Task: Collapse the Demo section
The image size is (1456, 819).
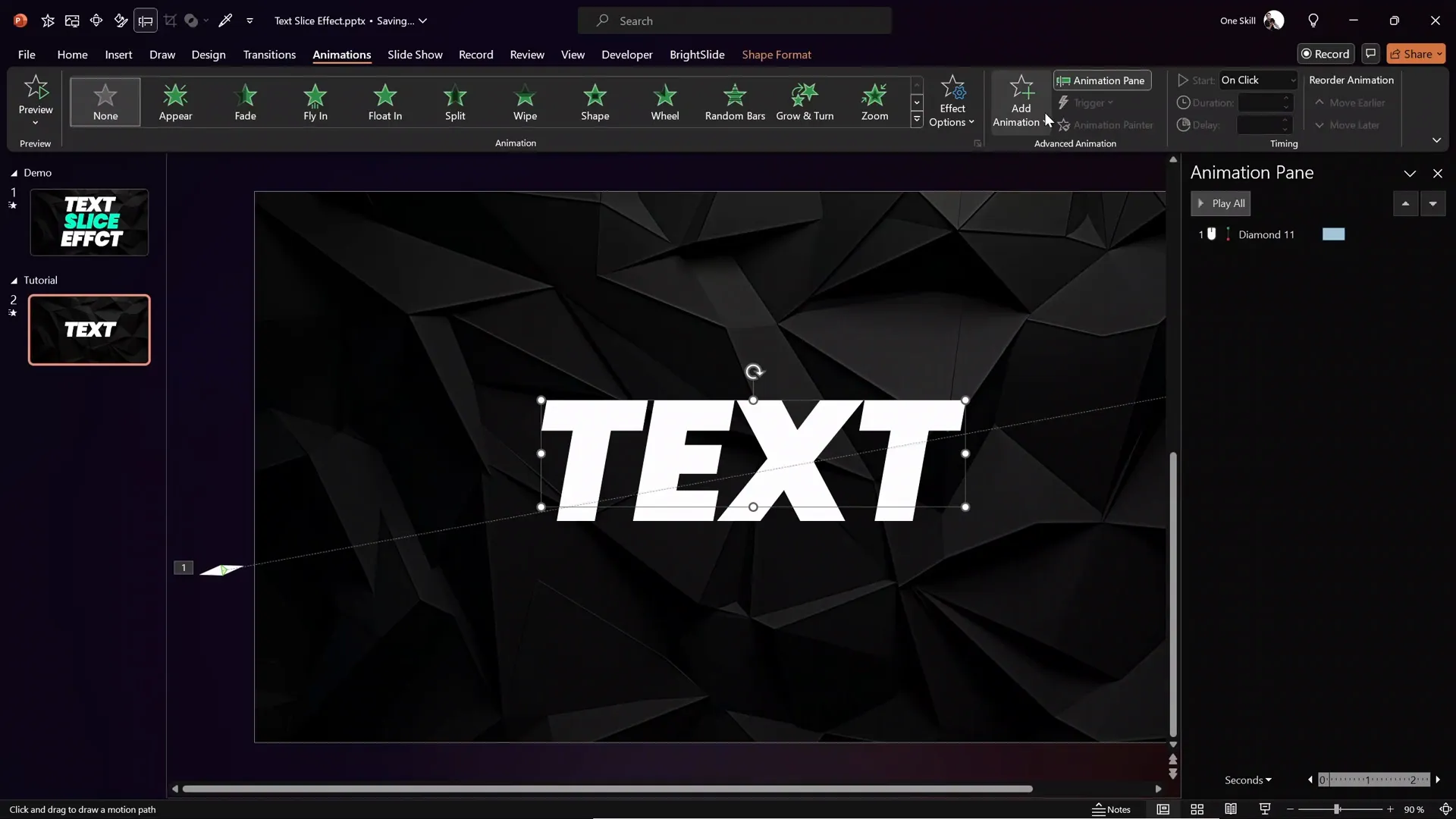Action: 14,173
